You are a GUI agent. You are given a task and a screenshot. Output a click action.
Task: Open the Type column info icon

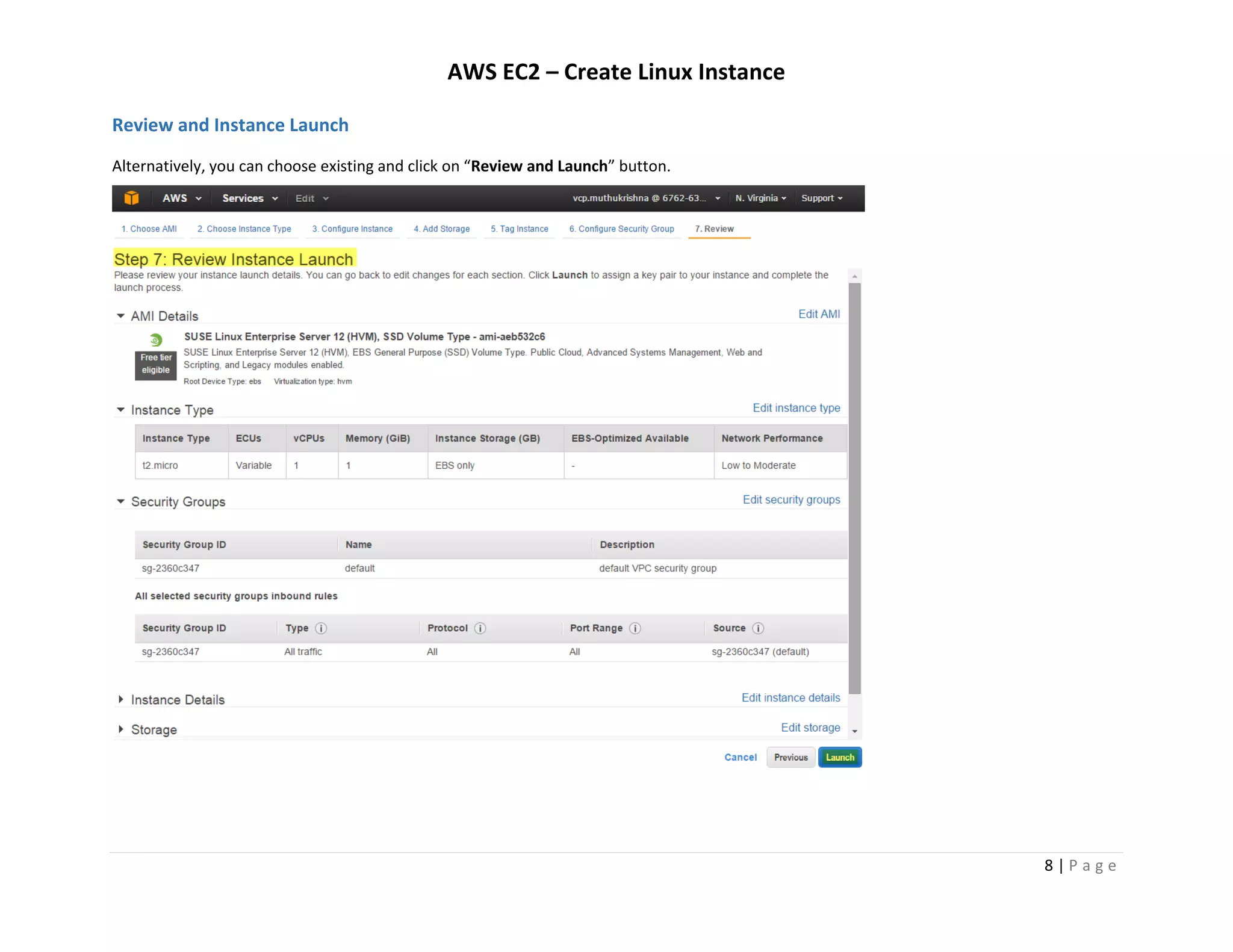pos(321,628)
